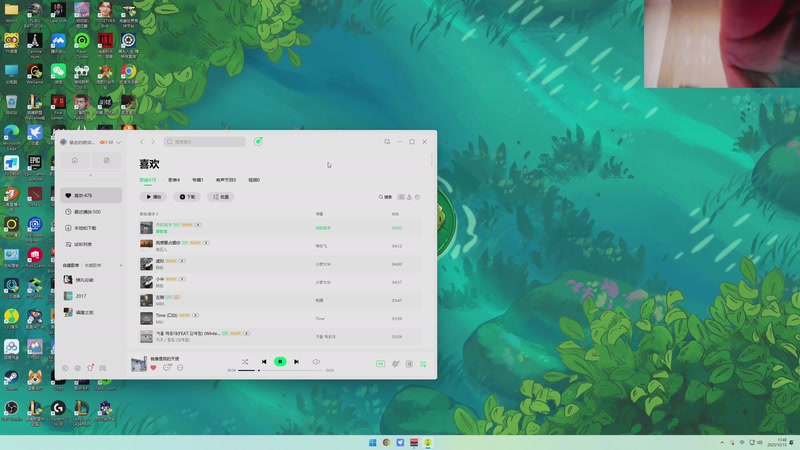The height and width of the screenshot is (450, 800).
Task: Open the Microsoft Edge desktop icon
Action: pos(11,137)
